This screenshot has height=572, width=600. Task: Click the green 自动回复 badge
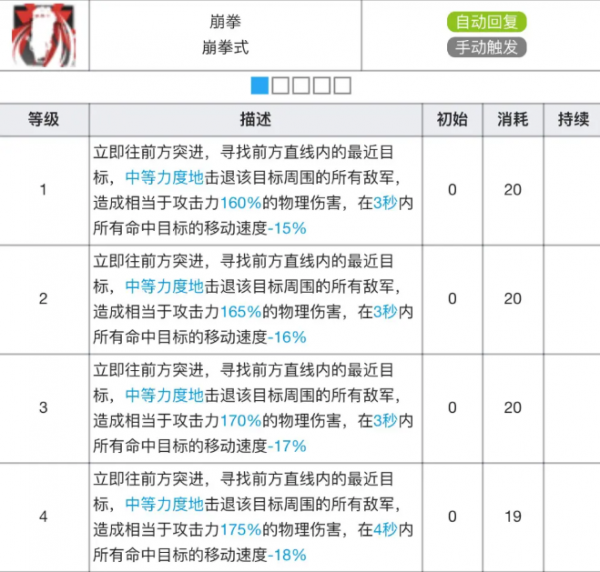click(x=490, y=22)
